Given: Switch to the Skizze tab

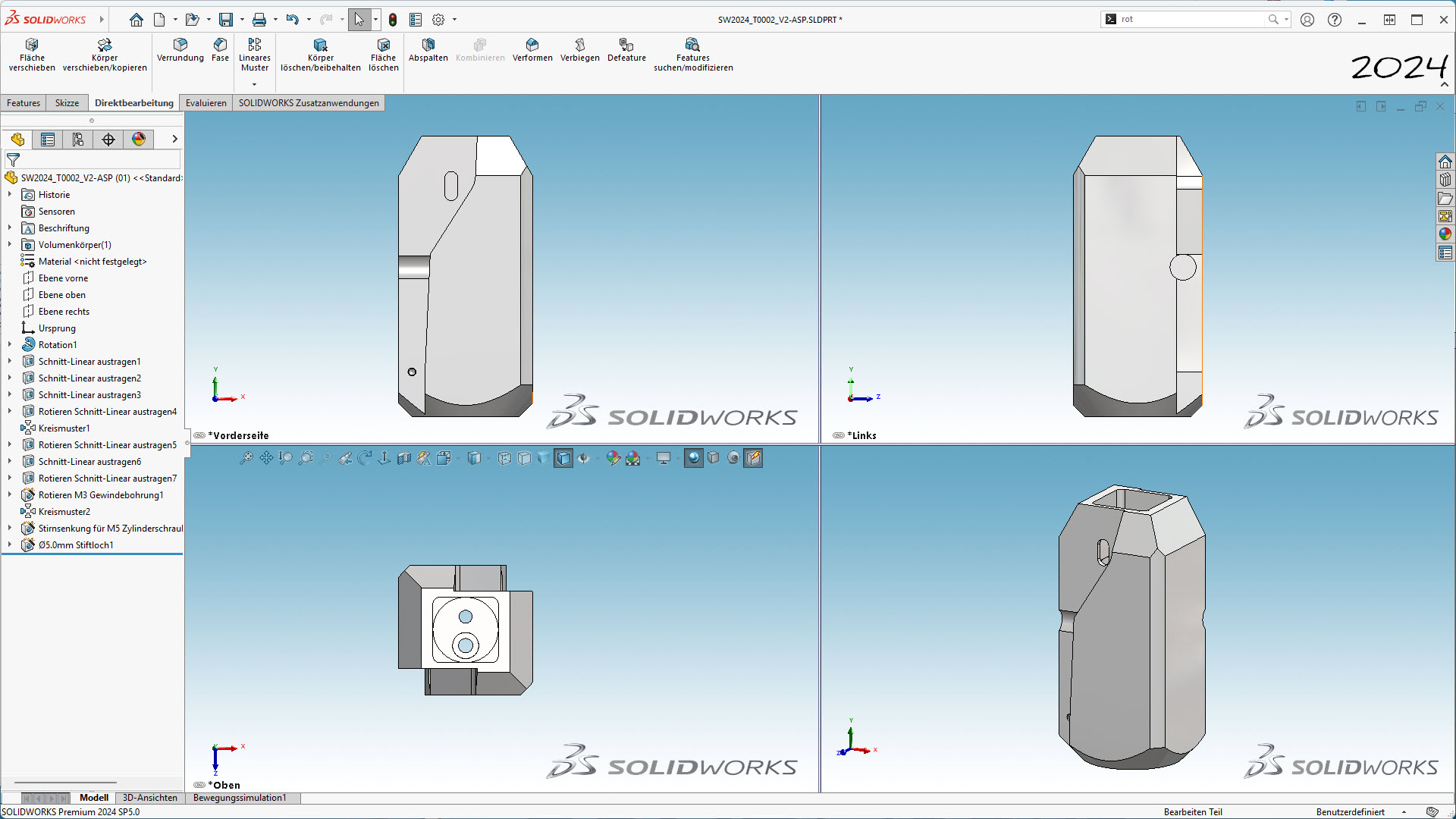Looking at the screenshot, I should point(67,103).
